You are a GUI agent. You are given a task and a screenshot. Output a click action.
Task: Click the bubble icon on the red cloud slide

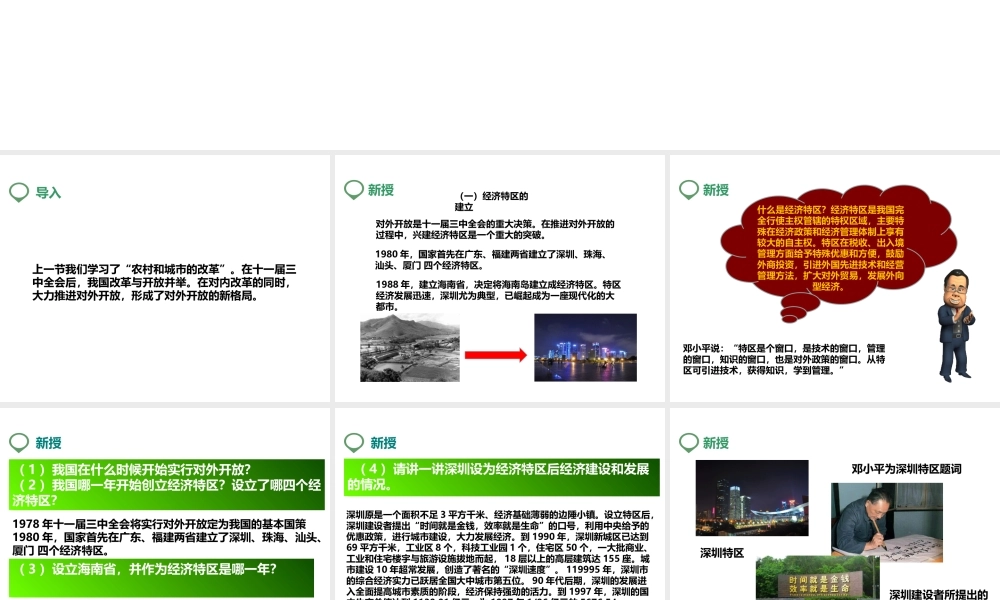tap(689, 189)
